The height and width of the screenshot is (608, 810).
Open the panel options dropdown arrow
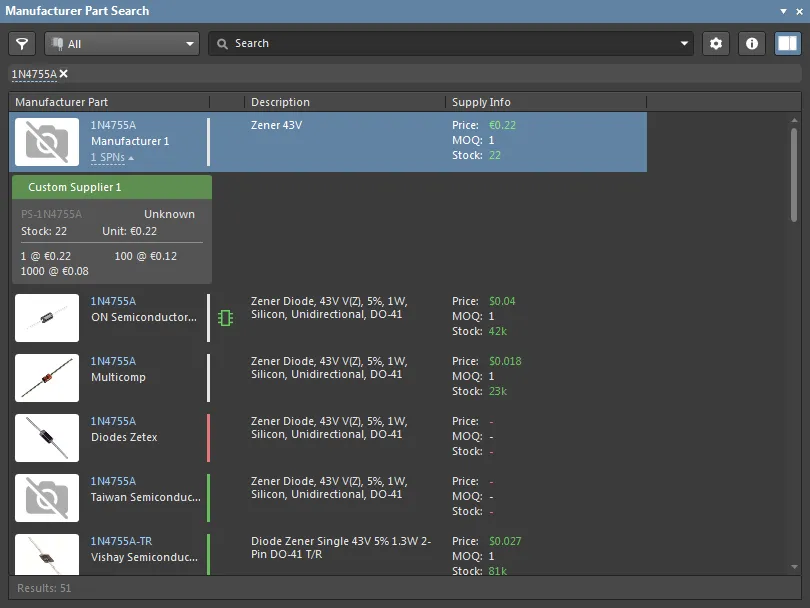(783, 11)
